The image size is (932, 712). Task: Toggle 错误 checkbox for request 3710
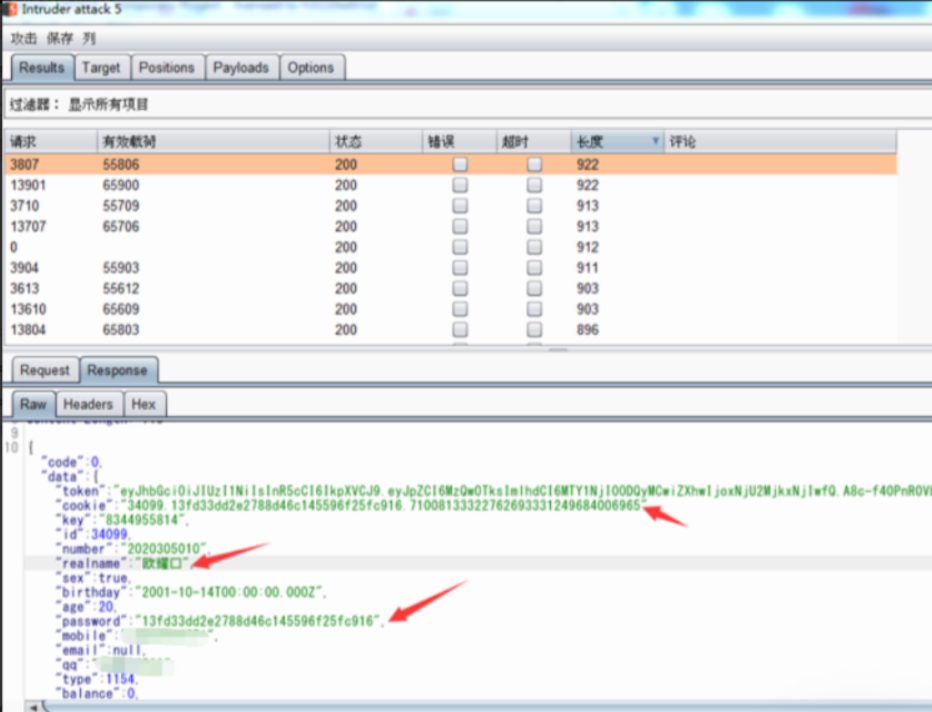pyautogui.click(x=460, y=206)
